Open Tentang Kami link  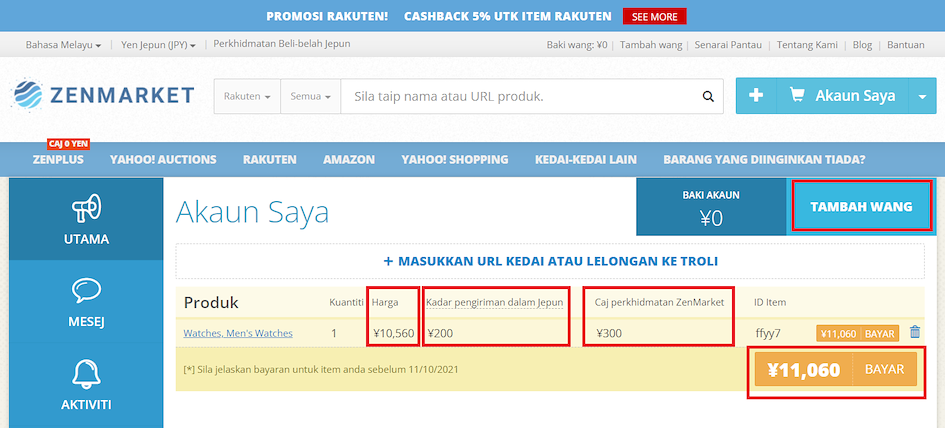click(807, 45)
